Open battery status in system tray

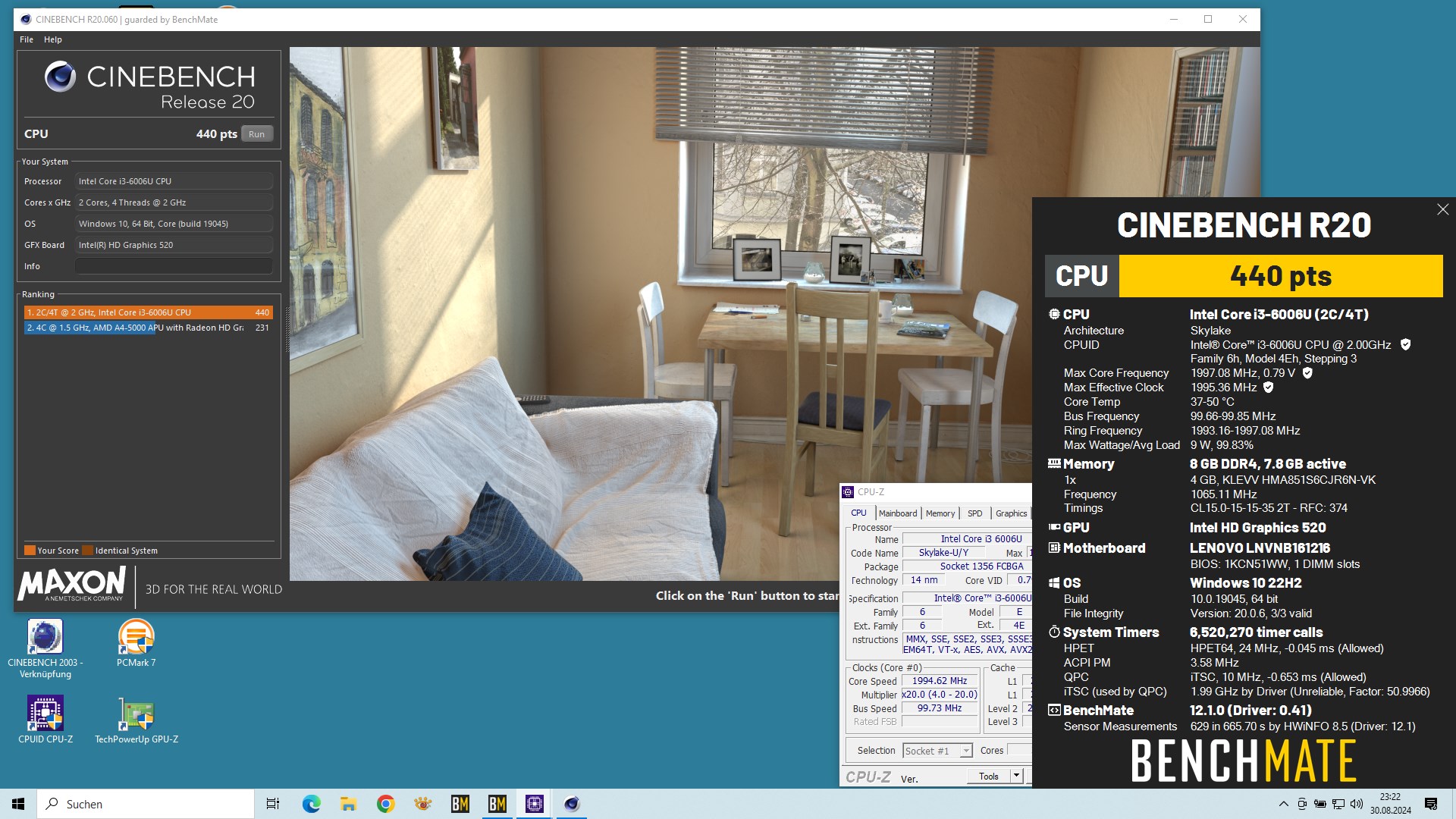pos(1320,804)
